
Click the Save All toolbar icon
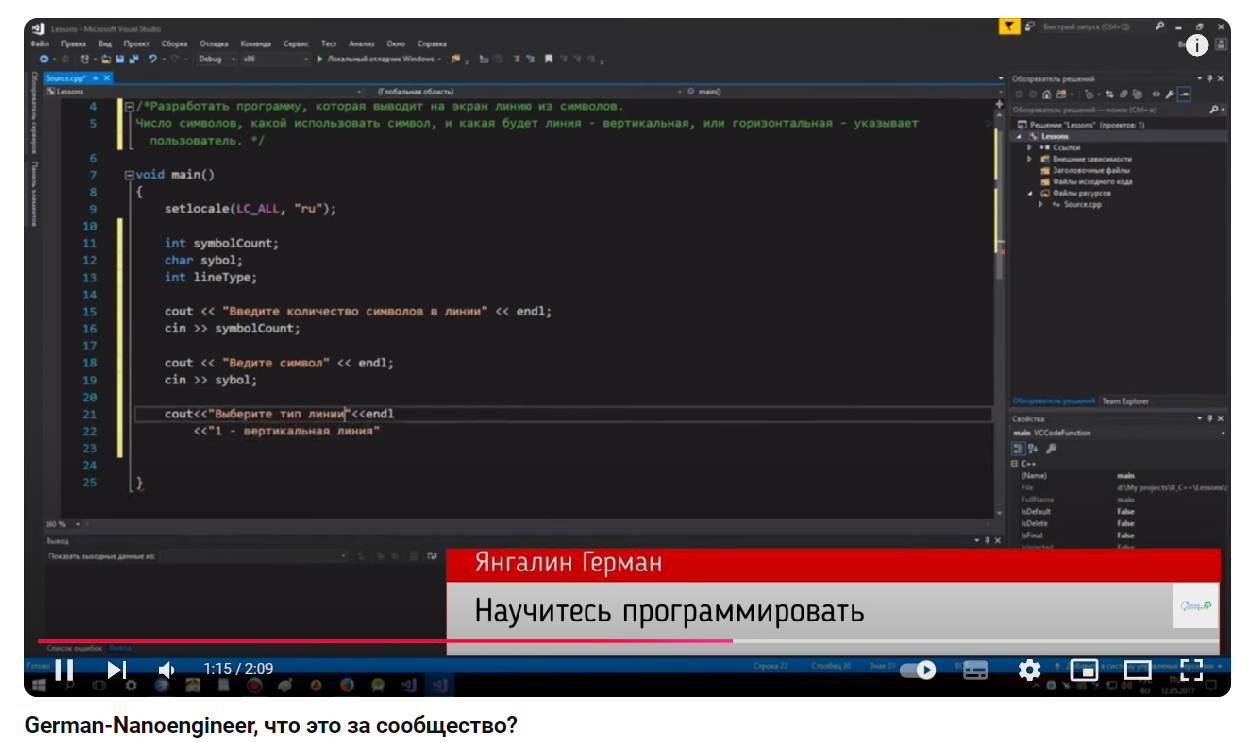click(134, 59)
